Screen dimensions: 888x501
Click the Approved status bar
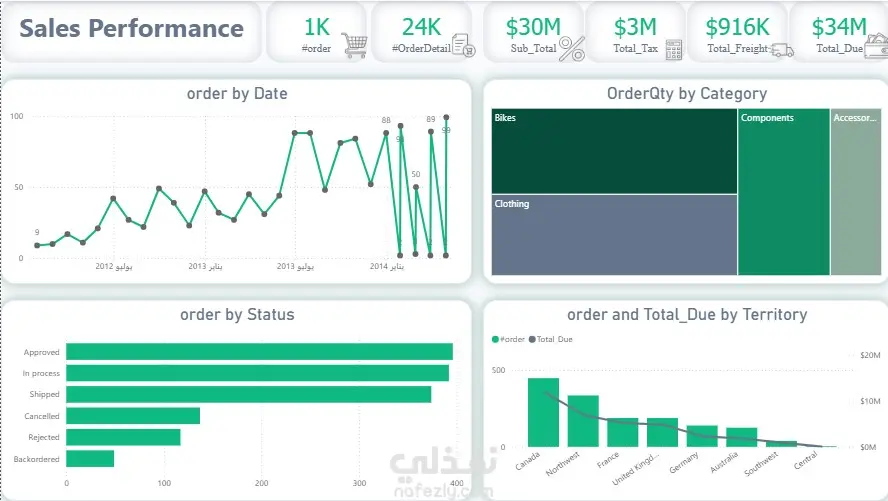pos(259,352)
